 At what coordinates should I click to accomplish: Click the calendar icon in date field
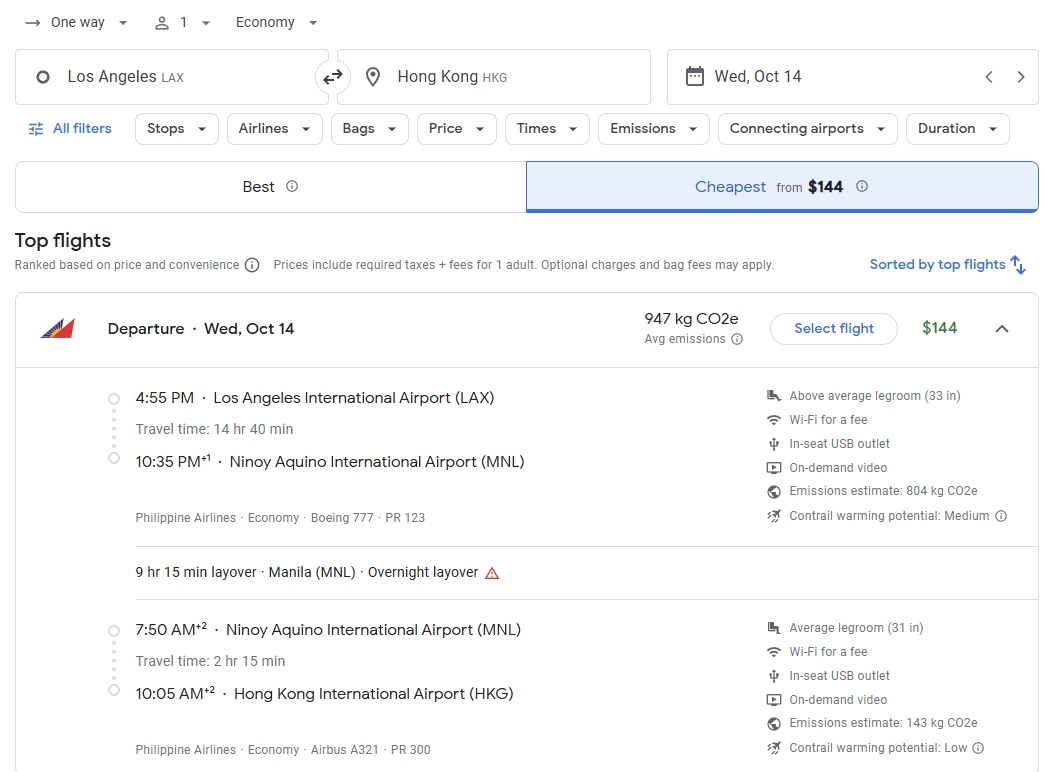coord(694,77)
